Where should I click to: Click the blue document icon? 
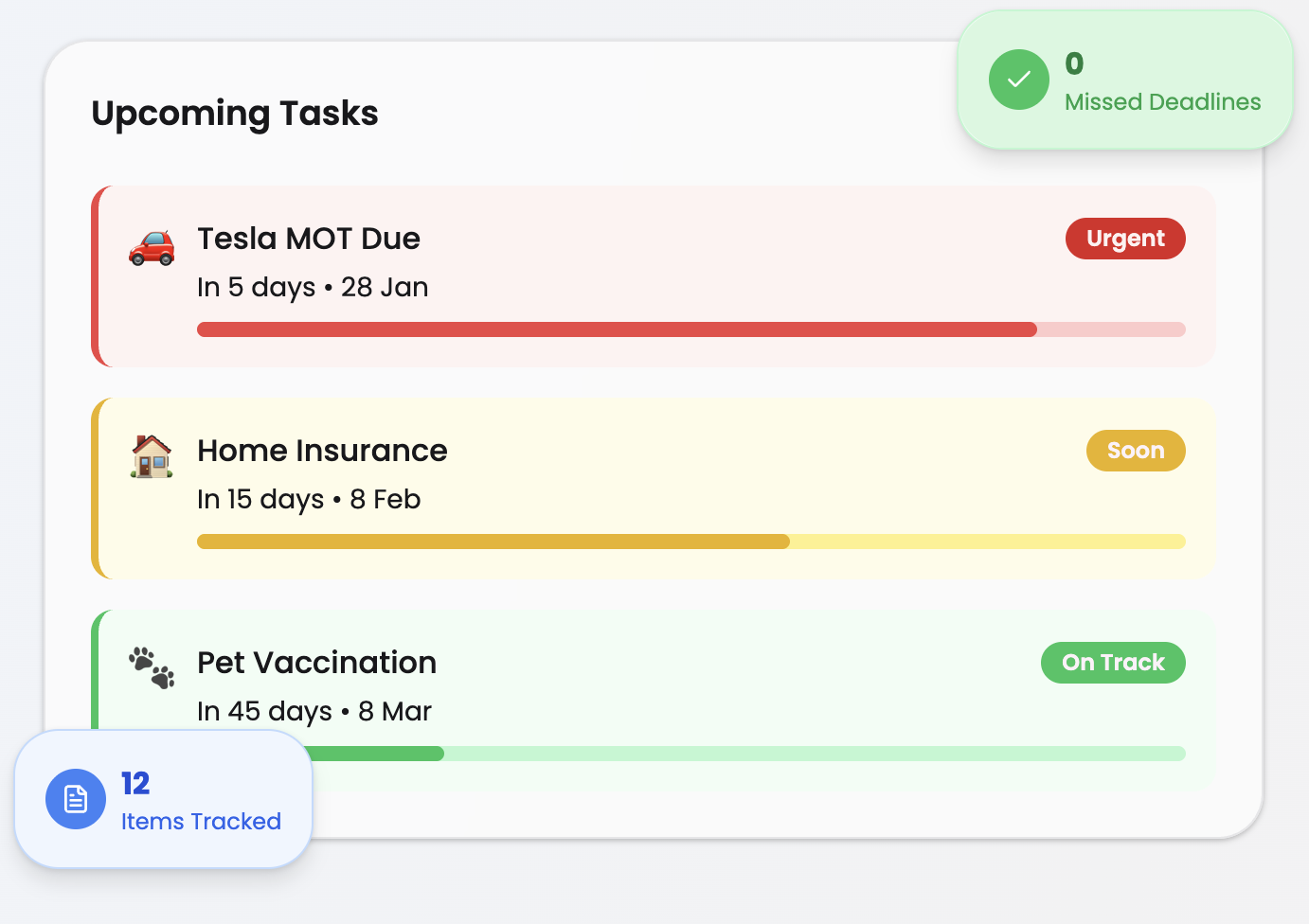click(76, 799)
